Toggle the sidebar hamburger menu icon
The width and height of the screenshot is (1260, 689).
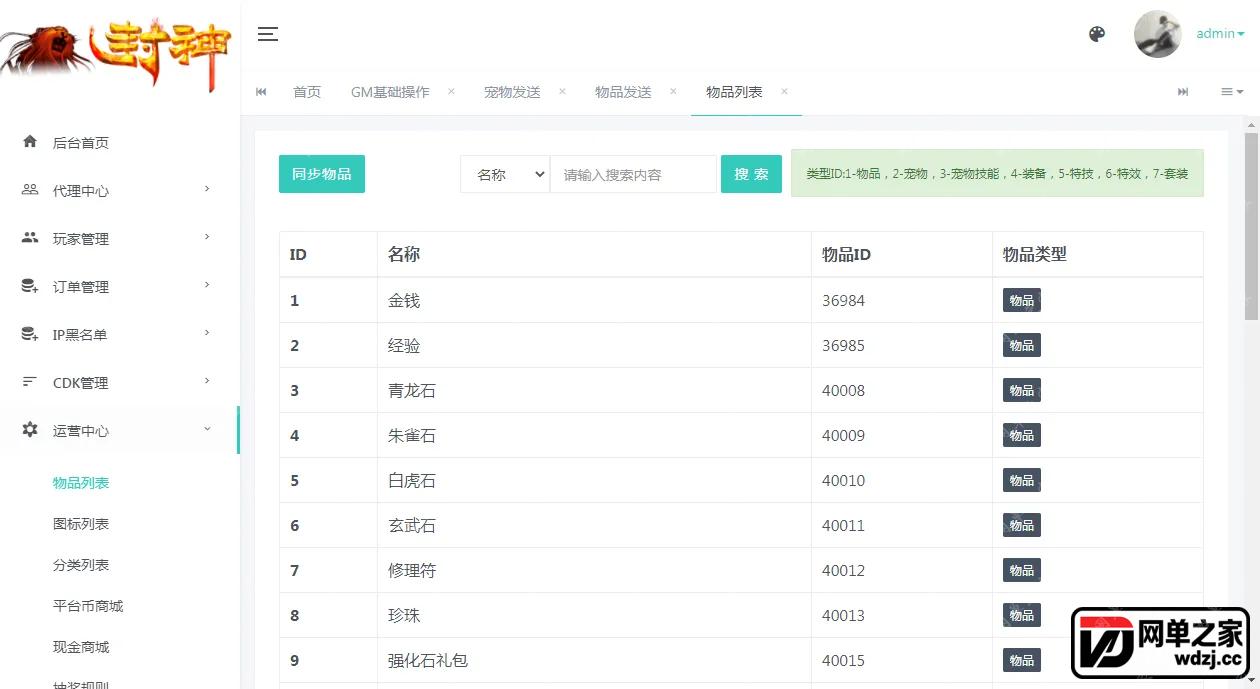[x=268, y=34]
